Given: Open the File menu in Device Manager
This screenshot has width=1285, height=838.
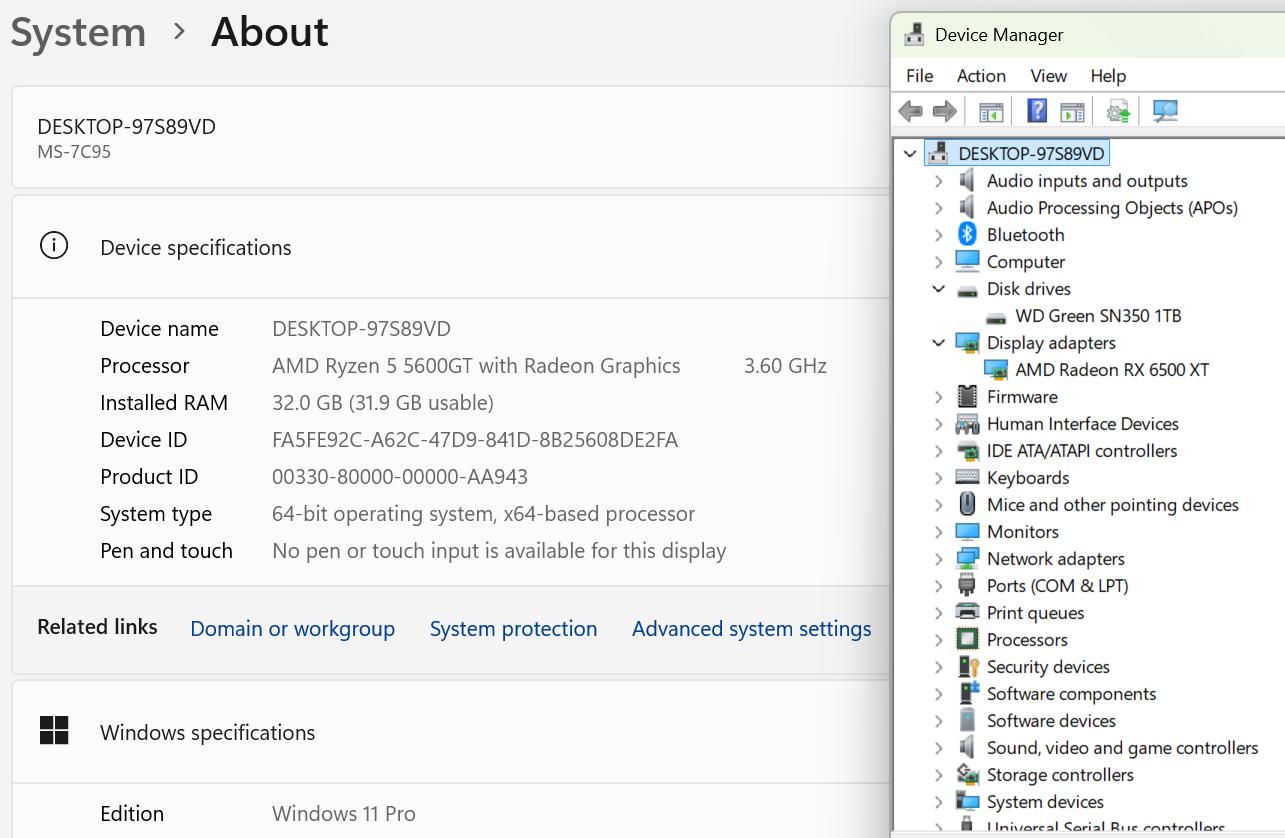Looking at the screenshot, I should [x=919, y=76].
